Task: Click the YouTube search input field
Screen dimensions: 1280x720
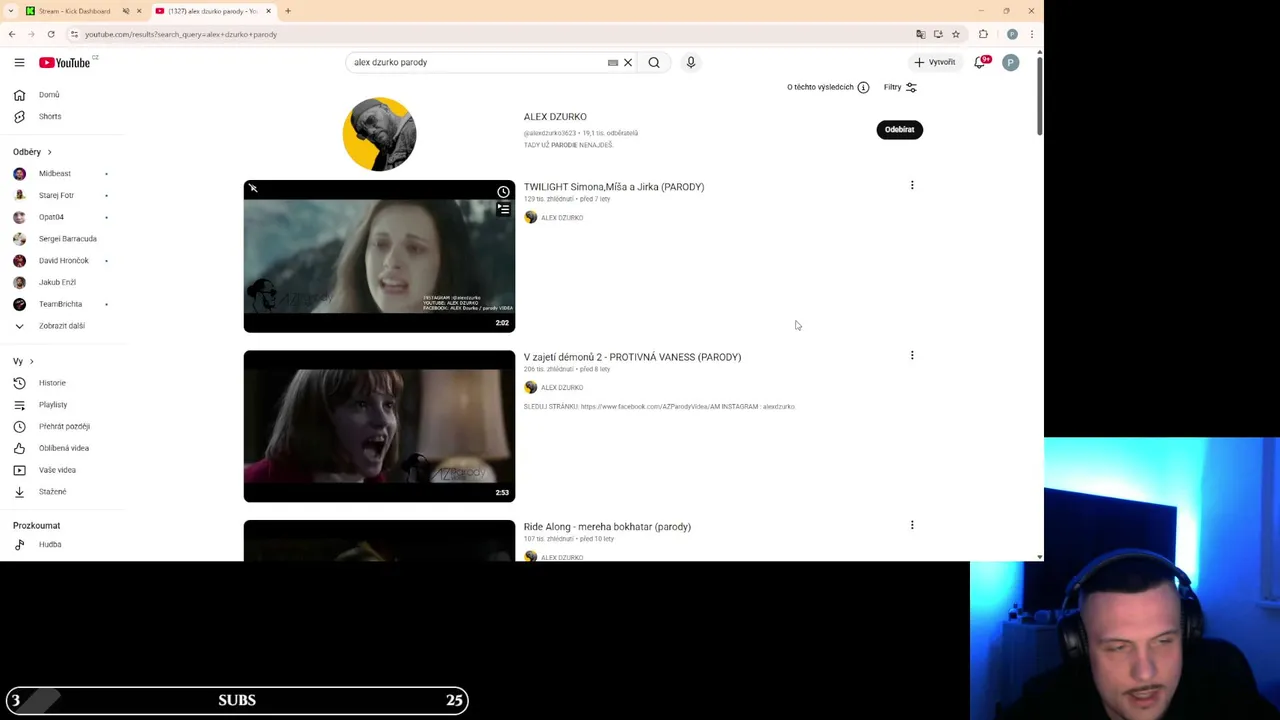Action: click(475, 62)
